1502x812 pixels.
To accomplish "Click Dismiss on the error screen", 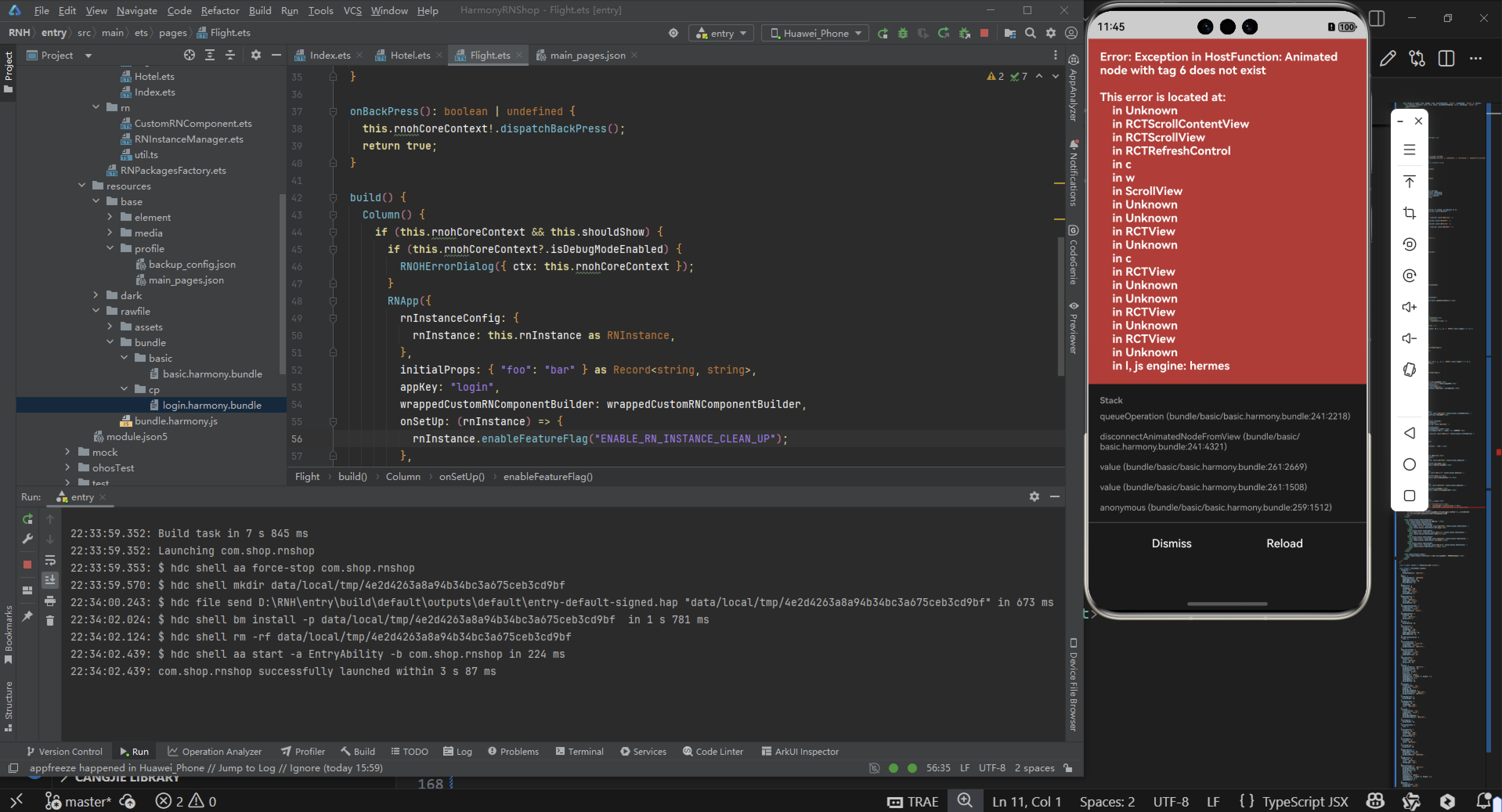I will (x=1171, y=543).
